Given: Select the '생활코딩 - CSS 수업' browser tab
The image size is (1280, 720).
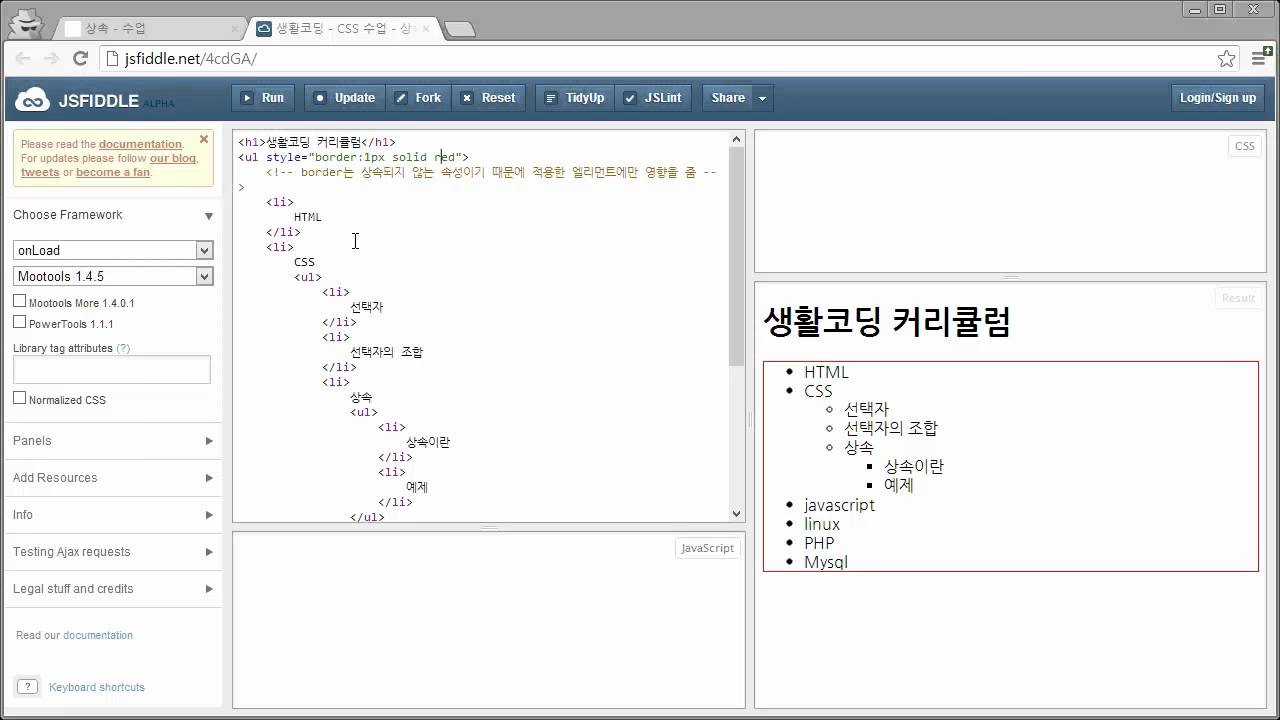Looking at the screenshot, I should tap(343, 28).
